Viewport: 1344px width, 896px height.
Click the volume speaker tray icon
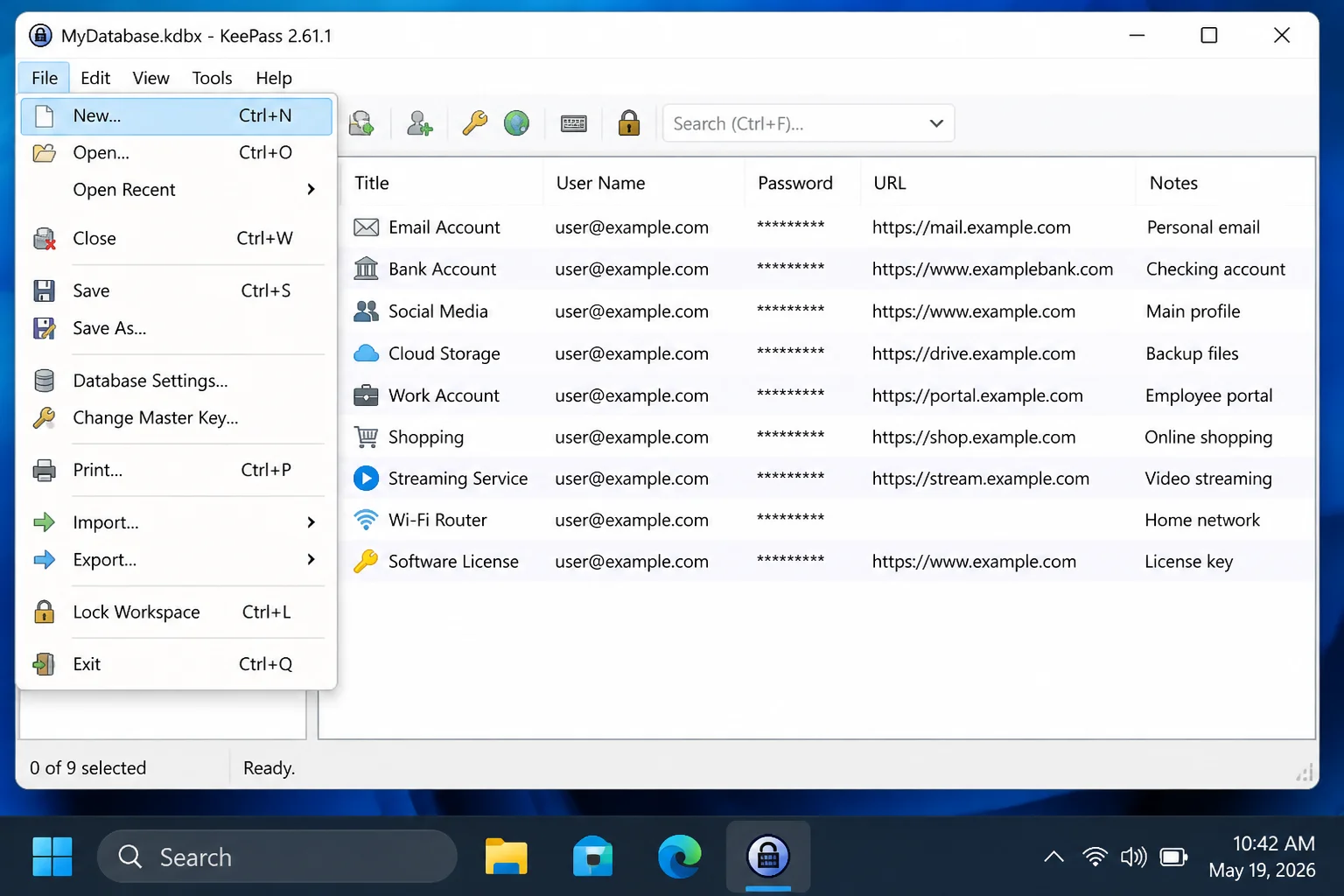point(1133,857)
